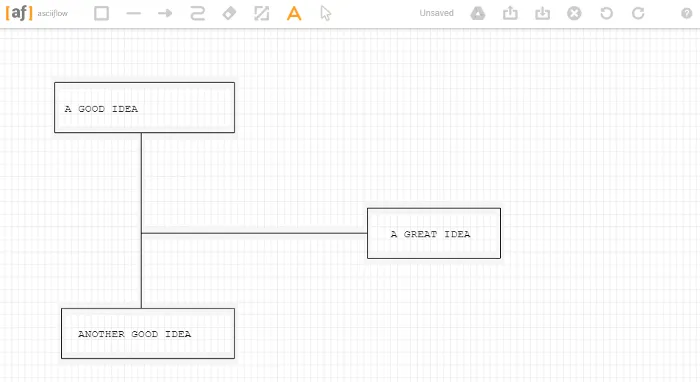Select the Box drawing tool
Image resolution: width=700 pixels, height=382 pixels.
[x=101, y=13]
